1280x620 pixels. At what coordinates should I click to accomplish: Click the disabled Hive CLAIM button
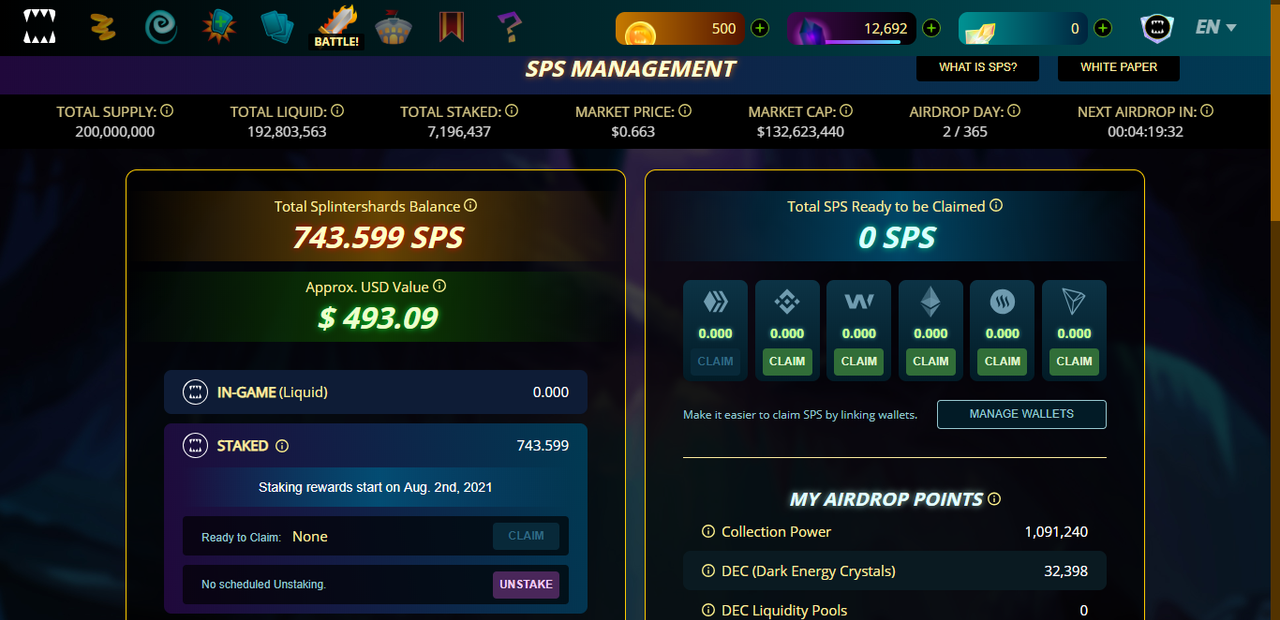715,361
